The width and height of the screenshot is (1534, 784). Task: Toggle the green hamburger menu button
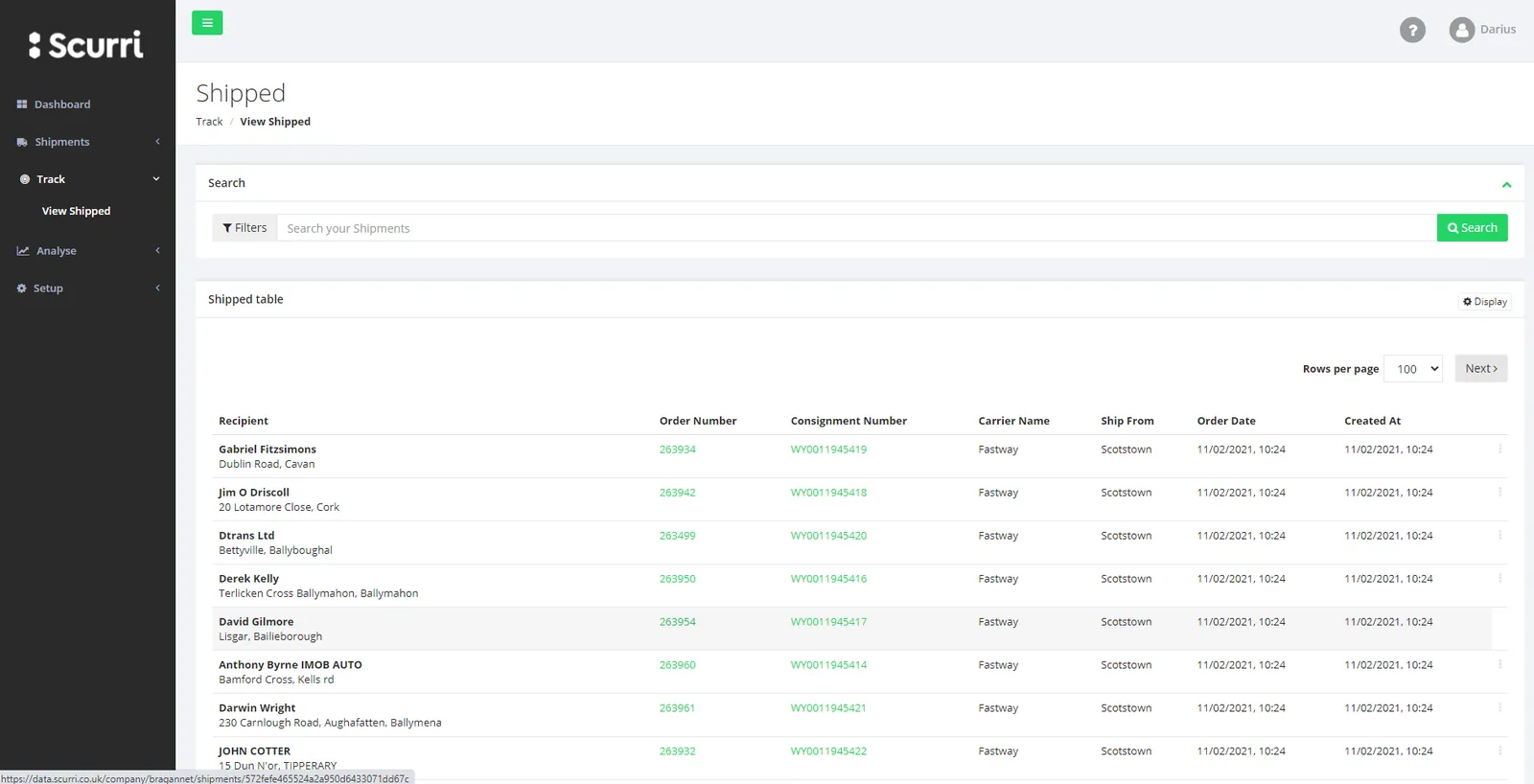tap(207, 23)
